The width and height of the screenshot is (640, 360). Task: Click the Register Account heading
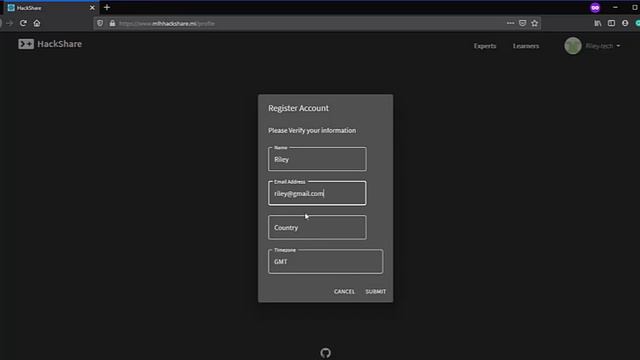point(298,108)
